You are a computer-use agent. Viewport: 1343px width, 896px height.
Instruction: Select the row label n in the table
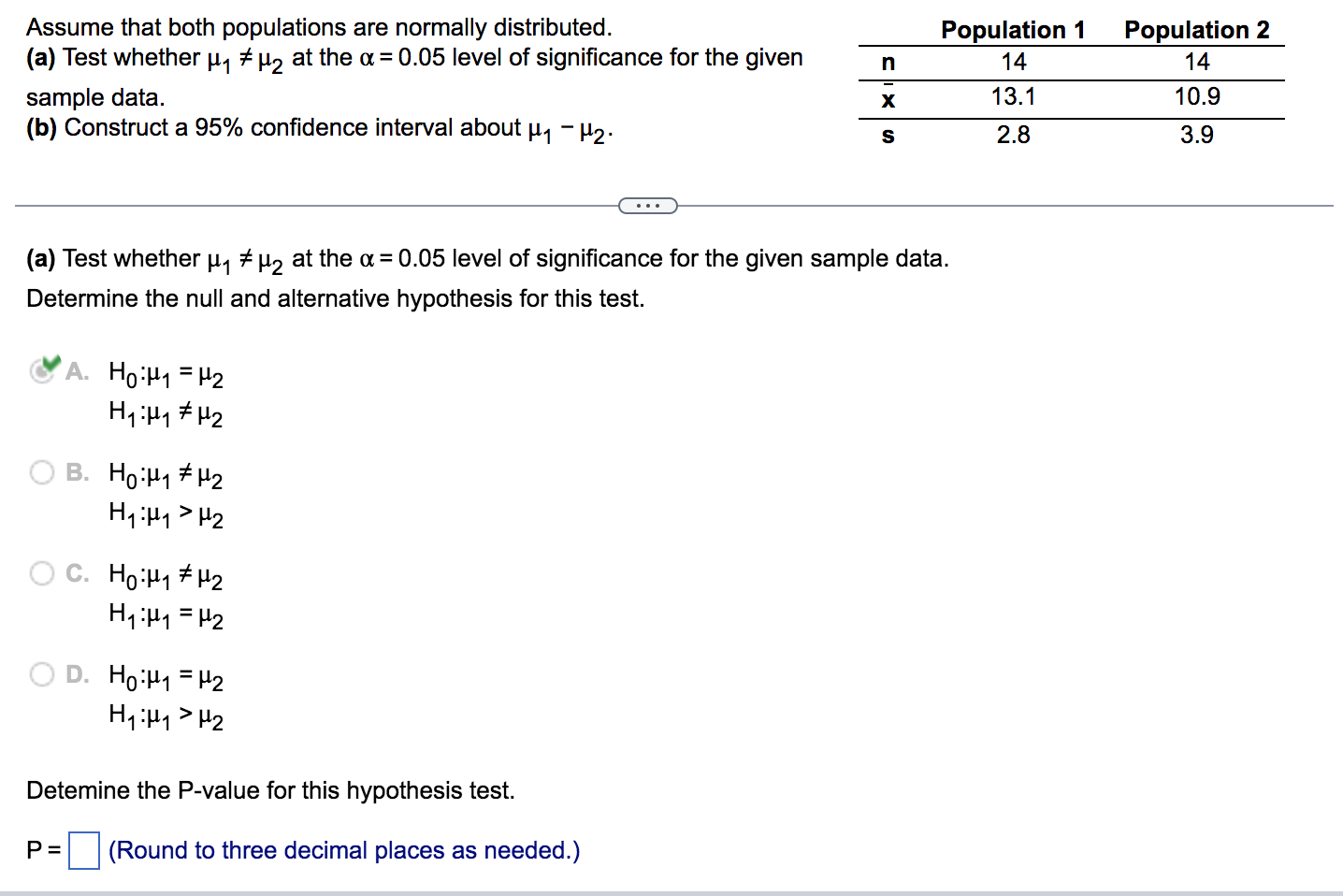click(887, 62)
